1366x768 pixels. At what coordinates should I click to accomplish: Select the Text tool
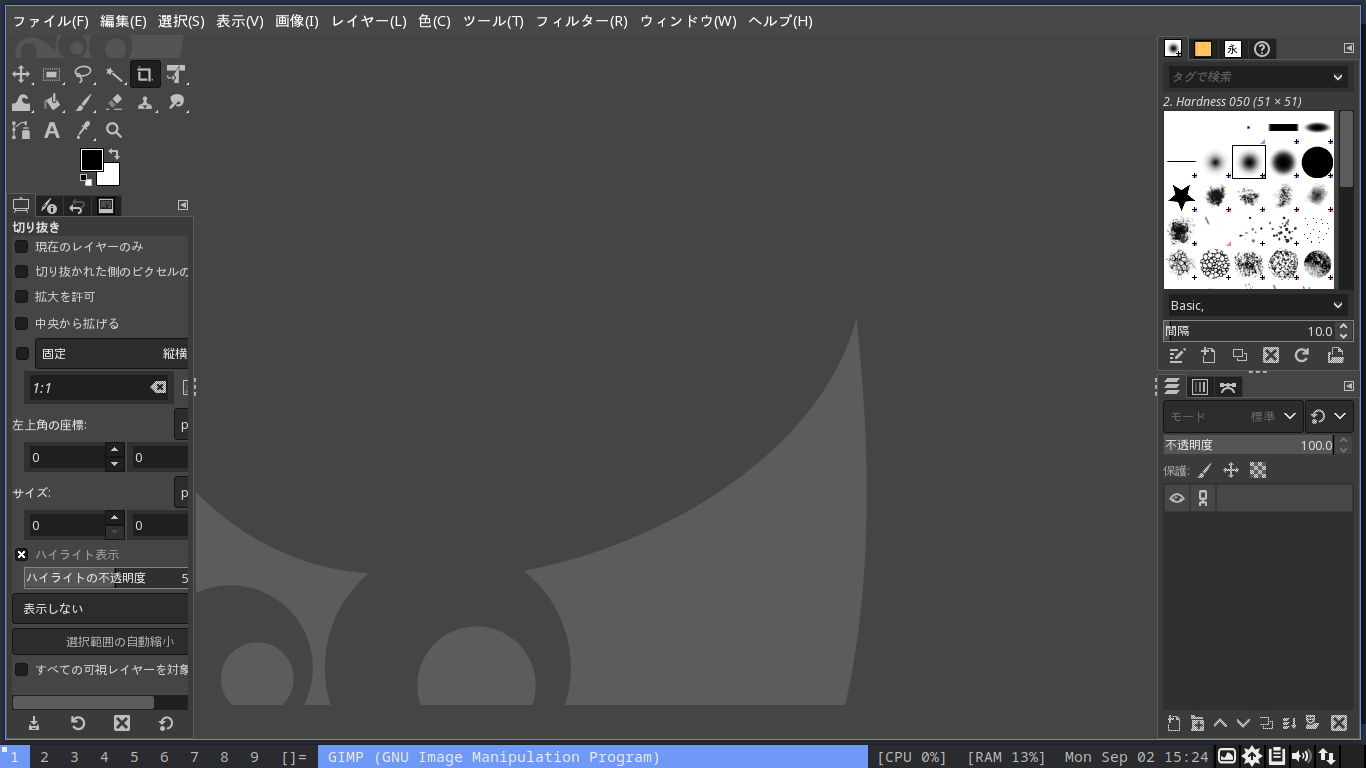[52, 130]
